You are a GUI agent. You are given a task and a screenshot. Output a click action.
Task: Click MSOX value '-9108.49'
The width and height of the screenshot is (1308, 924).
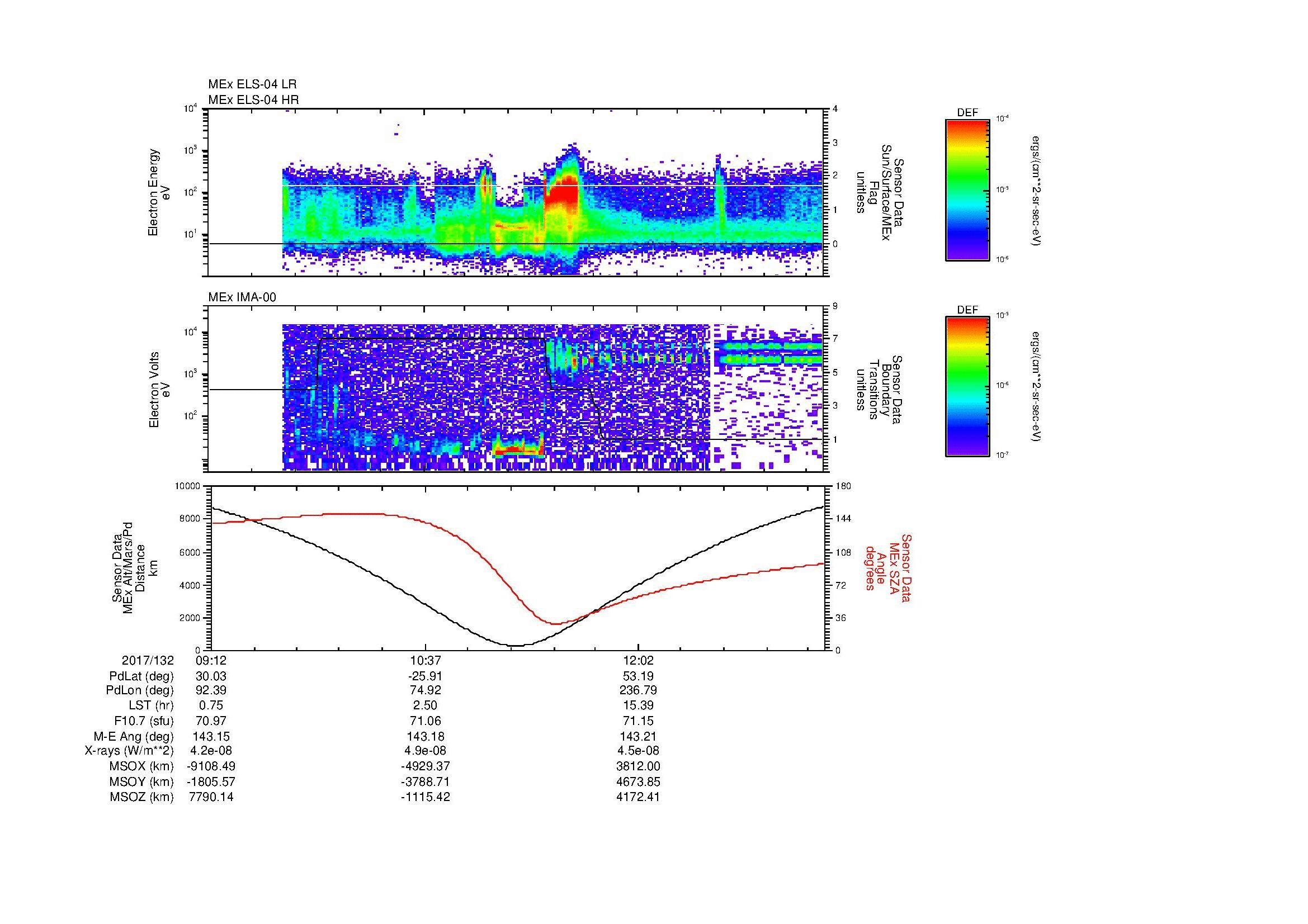[211, 767]
